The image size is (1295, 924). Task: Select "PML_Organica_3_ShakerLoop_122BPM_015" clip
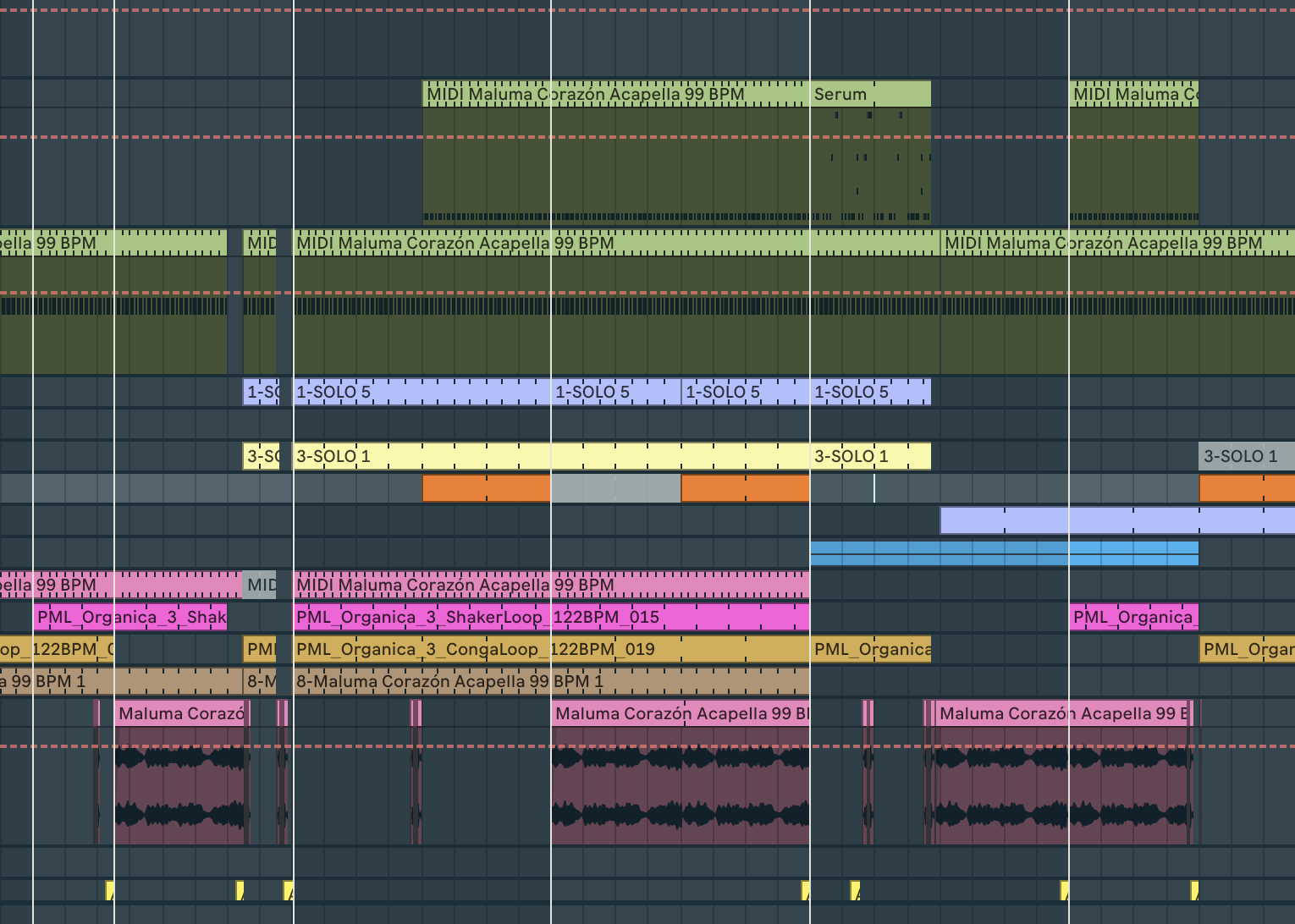coord(551,617)
